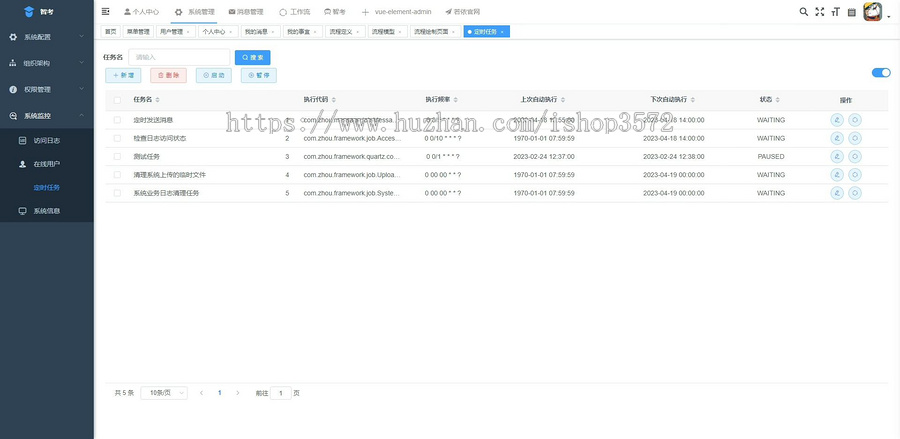Click edit icon for 系统业务日志清理任务 row
Screen dimensions: 900x439
pyautogui.click(x=837, y=193)
